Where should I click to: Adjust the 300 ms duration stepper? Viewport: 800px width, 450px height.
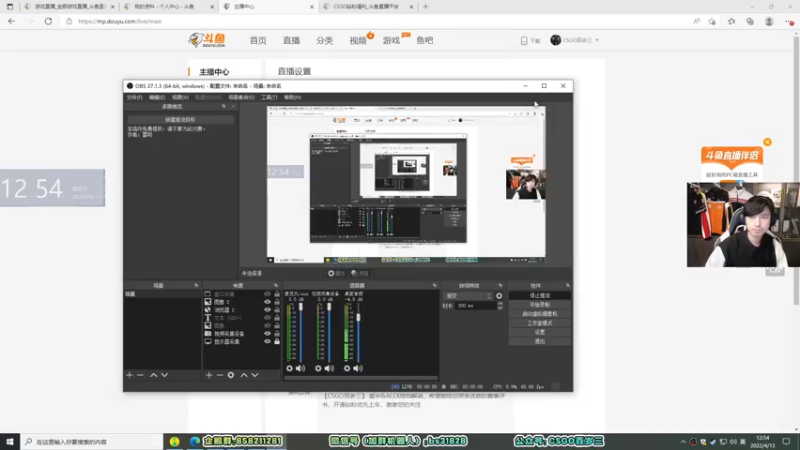coord(500,306)
